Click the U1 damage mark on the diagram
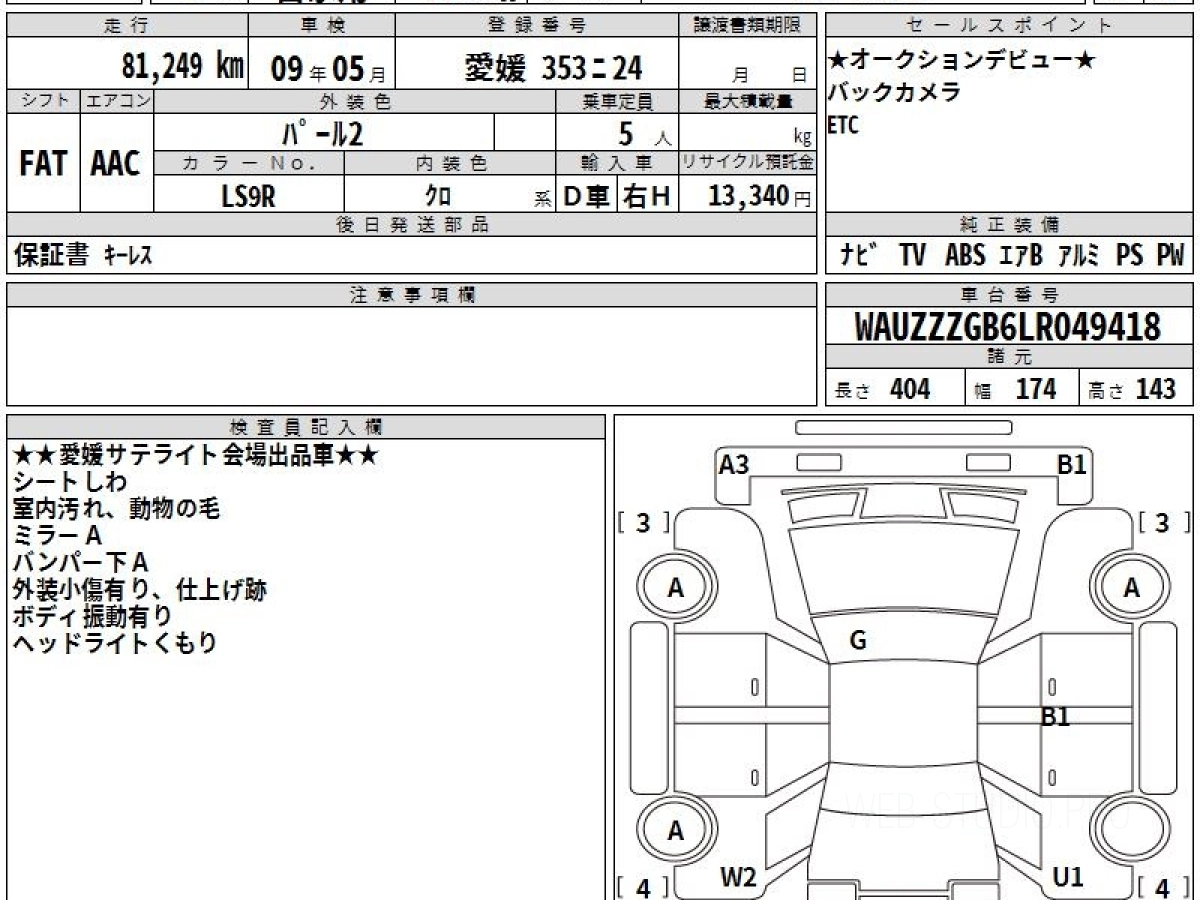Viewport: 1200px width, 900px height. [1068, 877]
